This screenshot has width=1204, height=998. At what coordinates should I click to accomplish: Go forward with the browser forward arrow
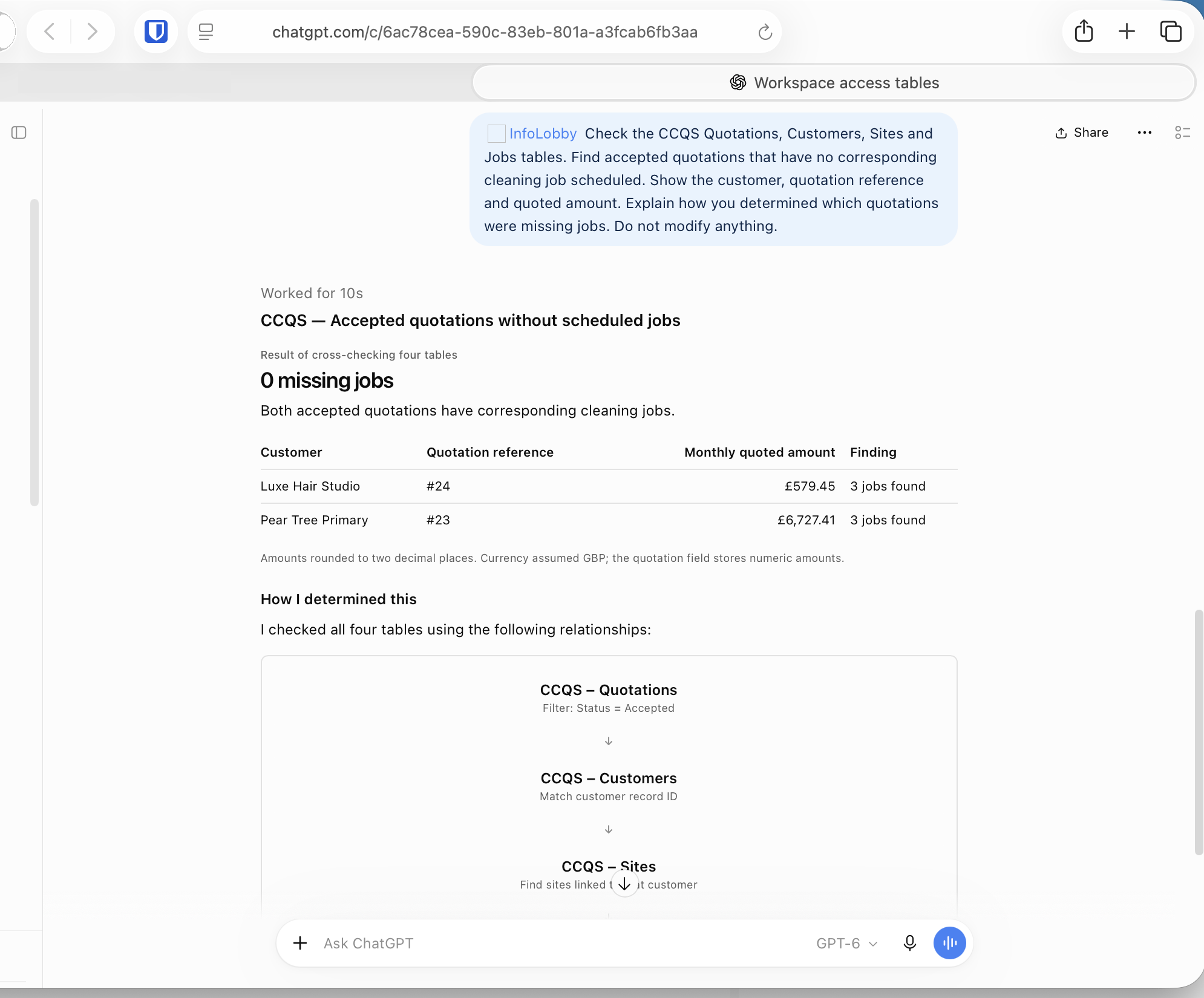pyautogui.click(x=92, y=31)
